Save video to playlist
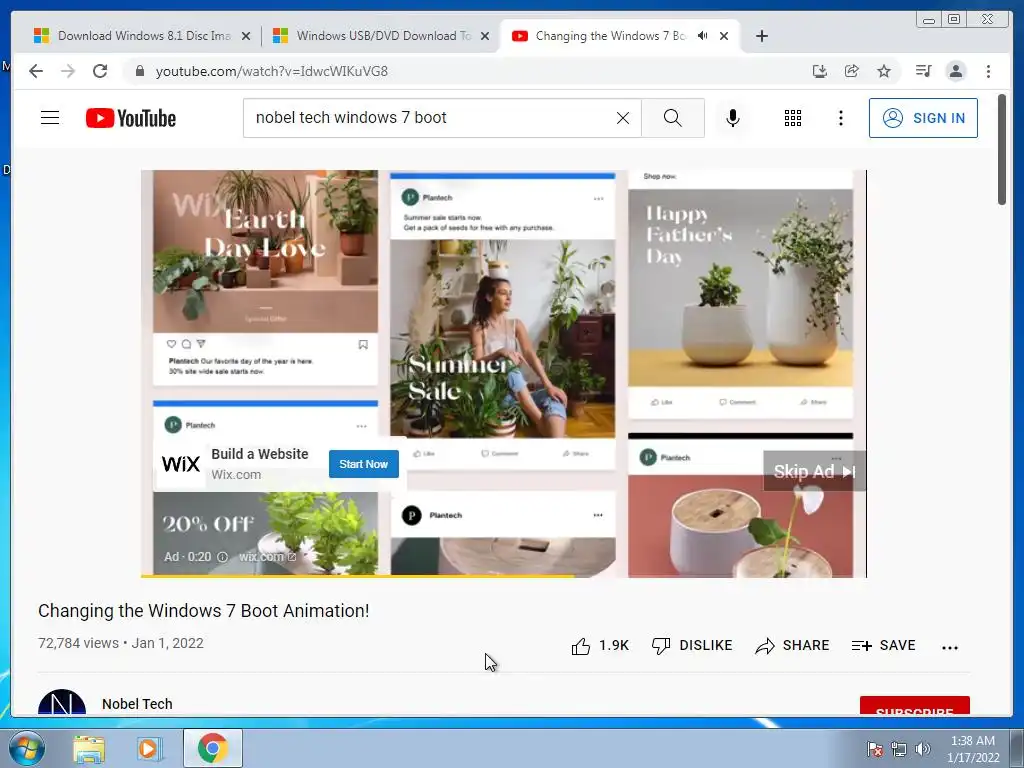This screenshot has width=1024, height=768. point(884,646)
